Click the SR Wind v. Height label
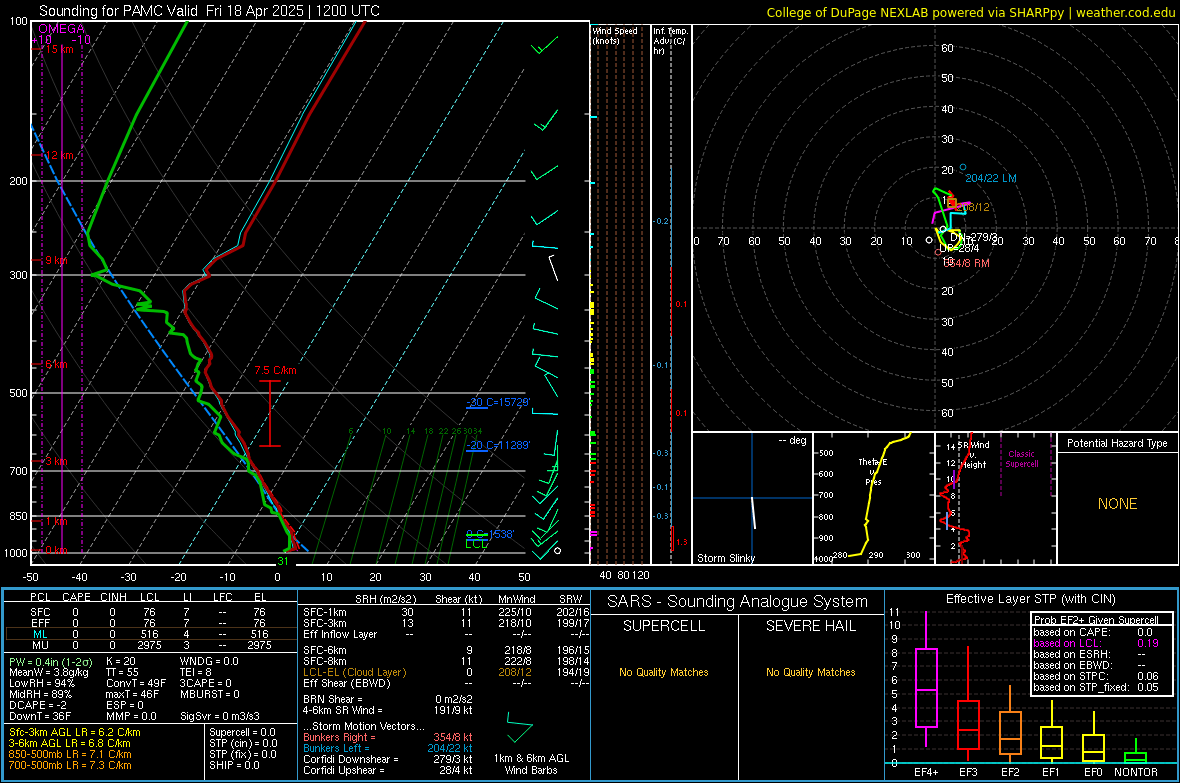Image resolution: width=1180 pixels, height=783 pixels. (x=974, y=455)
